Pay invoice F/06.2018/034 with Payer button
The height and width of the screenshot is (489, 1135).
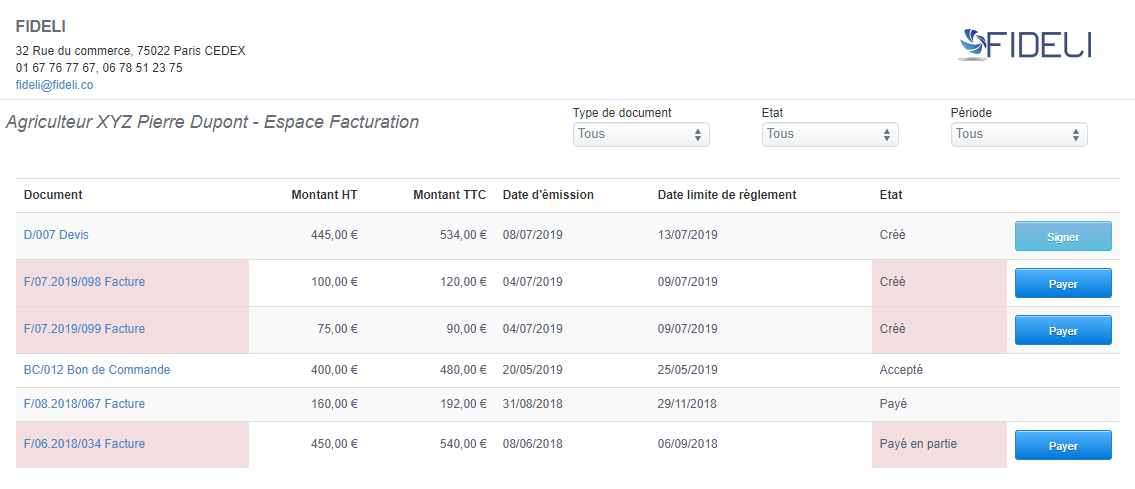pos(1063,445)
